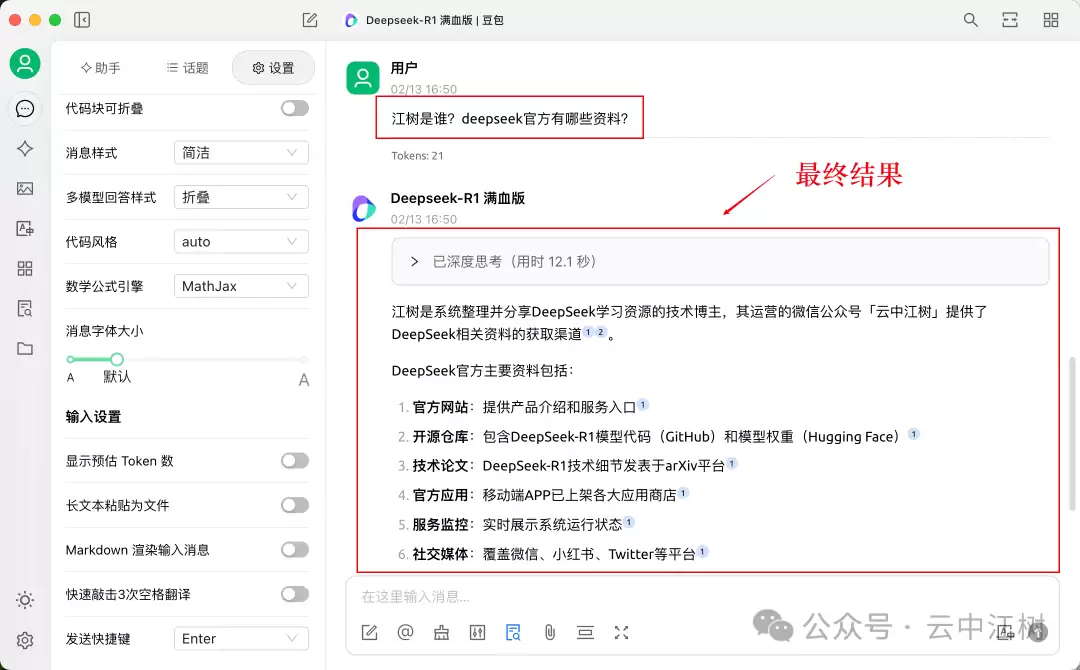
Task: Click the Deepseek-R1 满血版 | 豆包 window title
Action: 435,20
